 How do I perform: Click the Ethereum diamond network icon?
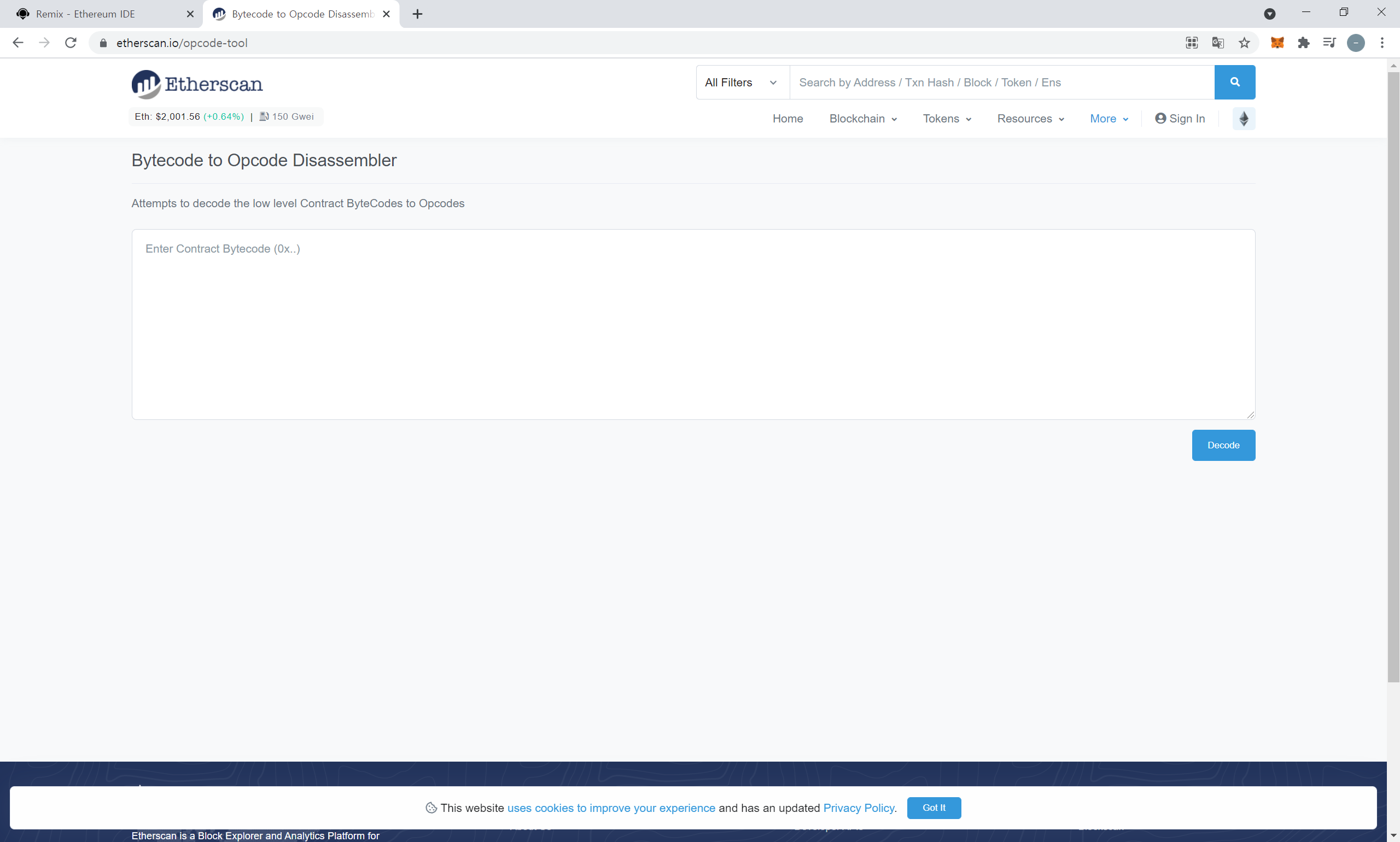click(x=1243, y=119)
